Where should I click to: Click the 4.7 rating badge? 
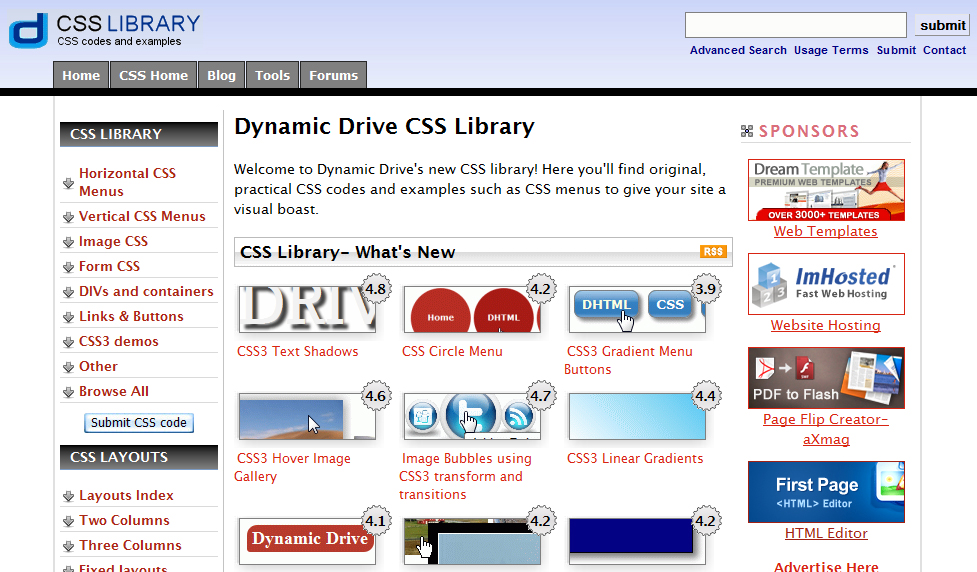pyautogui.click(x=540, y=396)
